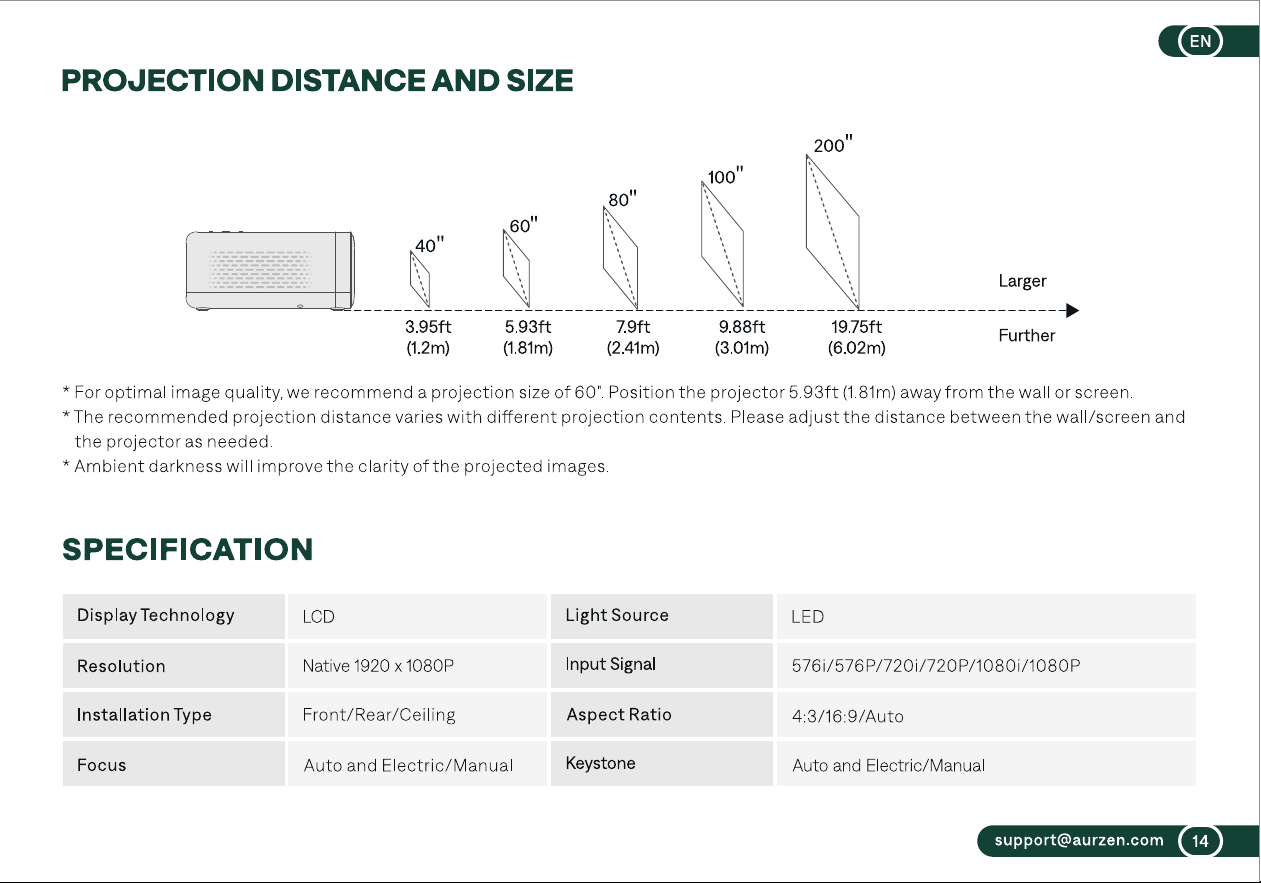Click the EN language badge
The width and height of the screenshot is (1261, 883).
1201,41
